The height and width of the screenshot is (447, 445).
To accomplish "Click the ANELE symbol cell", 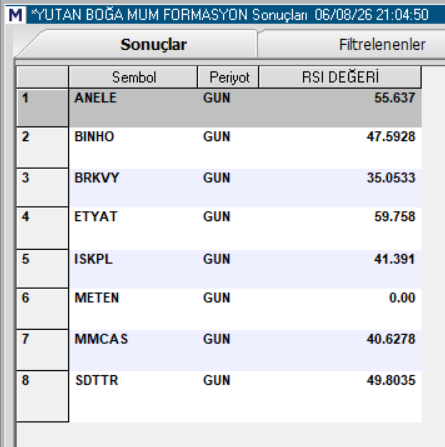I will [x=133, y=108].
